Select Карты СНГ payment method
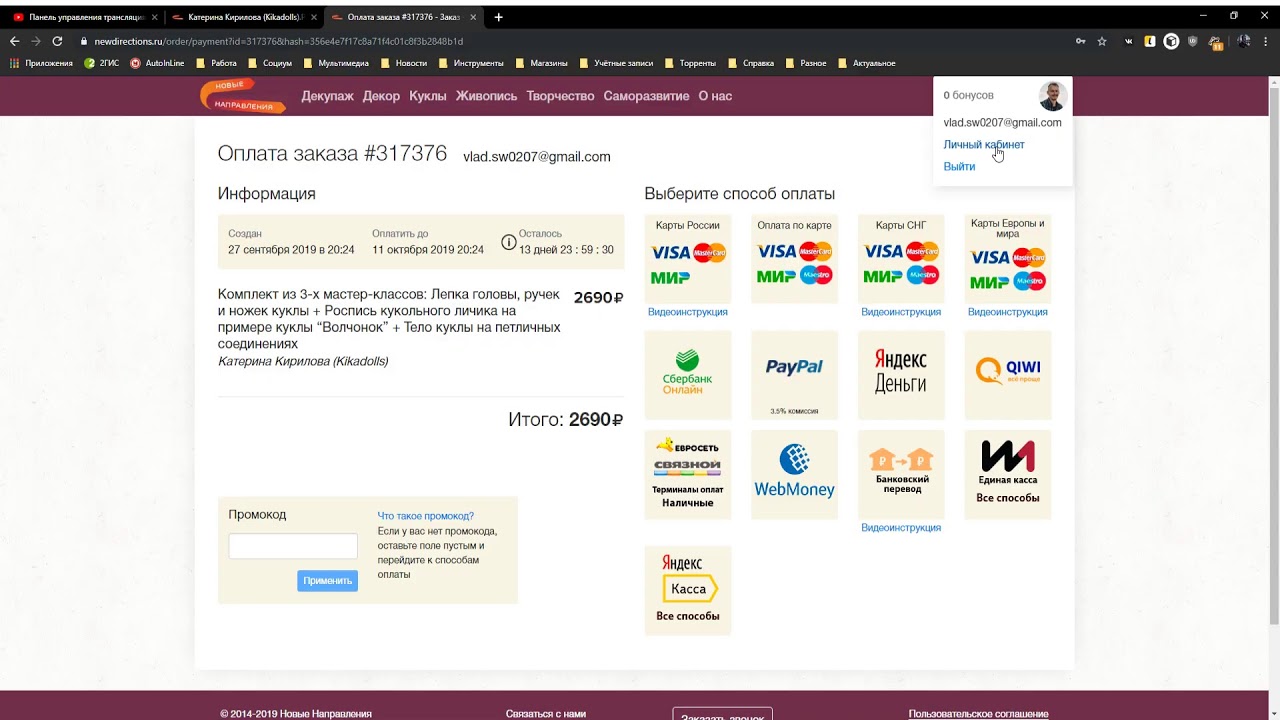Screen dimensions: 1280x720 (x=901, y=258)
